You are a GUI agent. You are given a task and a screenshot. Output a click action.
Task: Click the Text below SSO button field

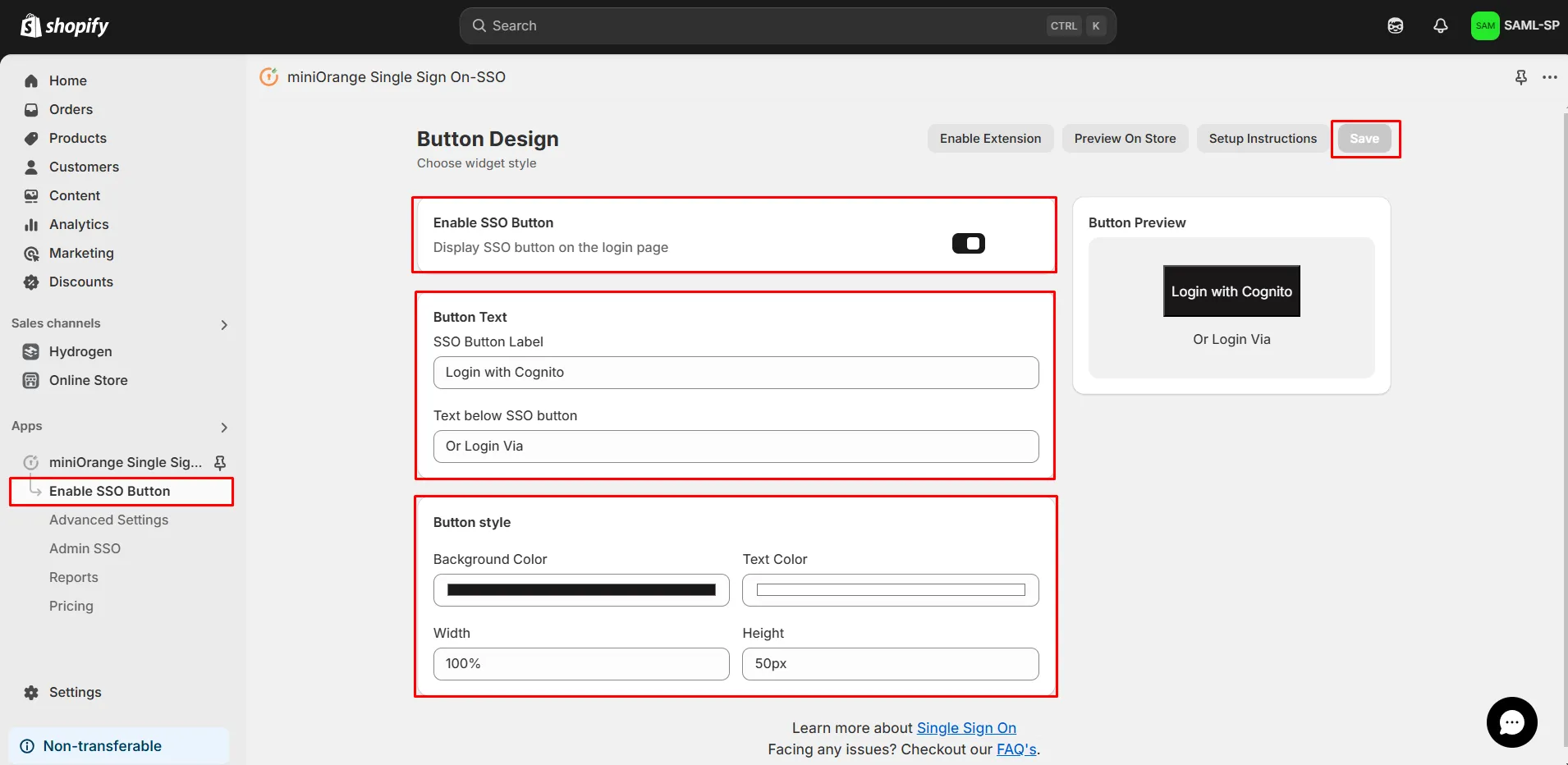coord(736,447)
